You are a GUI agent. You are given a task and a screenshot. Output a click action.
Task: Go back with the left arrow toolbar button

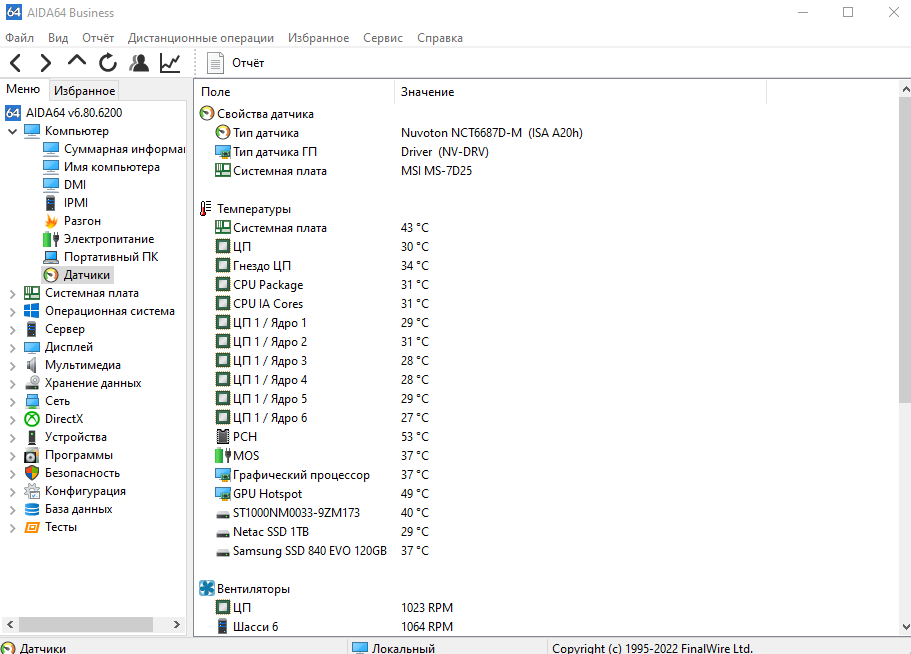point(16,63)
